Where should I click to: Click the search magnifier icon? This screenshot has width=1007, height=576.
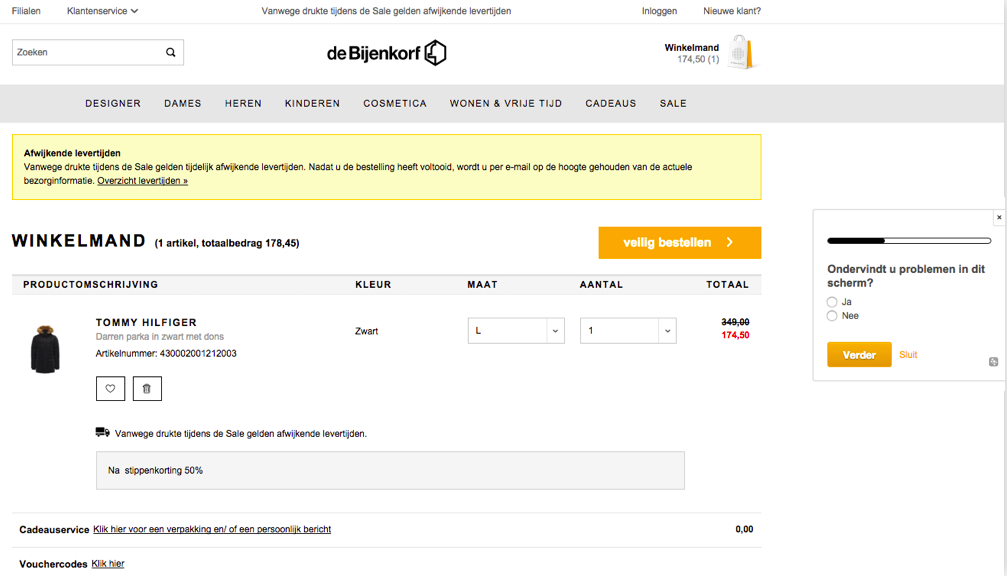[x=170, y=53]
